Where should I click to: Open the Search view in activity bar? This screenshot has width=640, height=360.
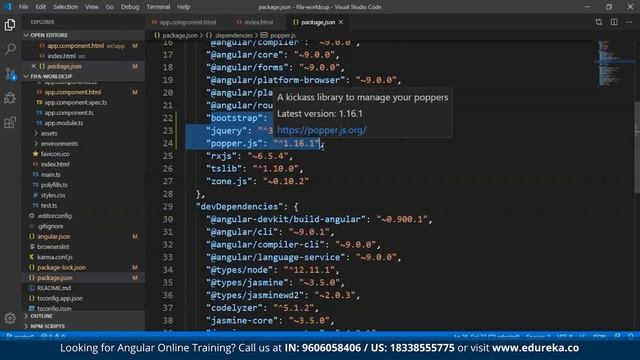(x=10, y=49)
